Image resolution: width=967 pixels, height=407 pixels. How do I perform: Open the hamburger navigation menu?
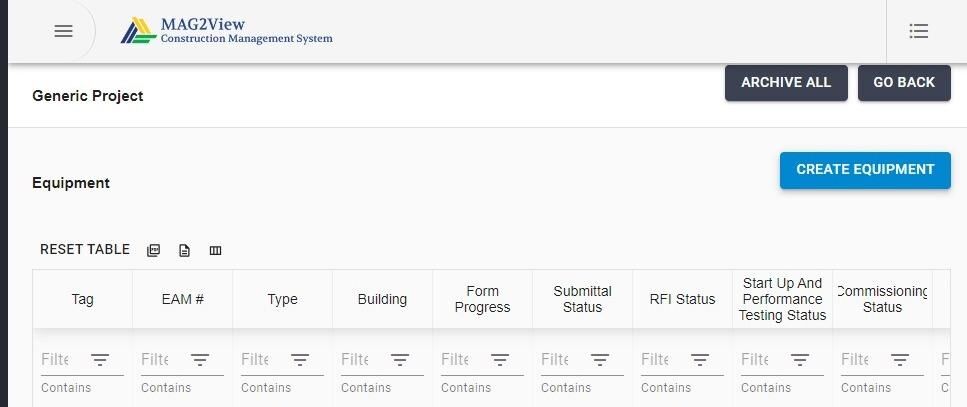coord(64,31)
